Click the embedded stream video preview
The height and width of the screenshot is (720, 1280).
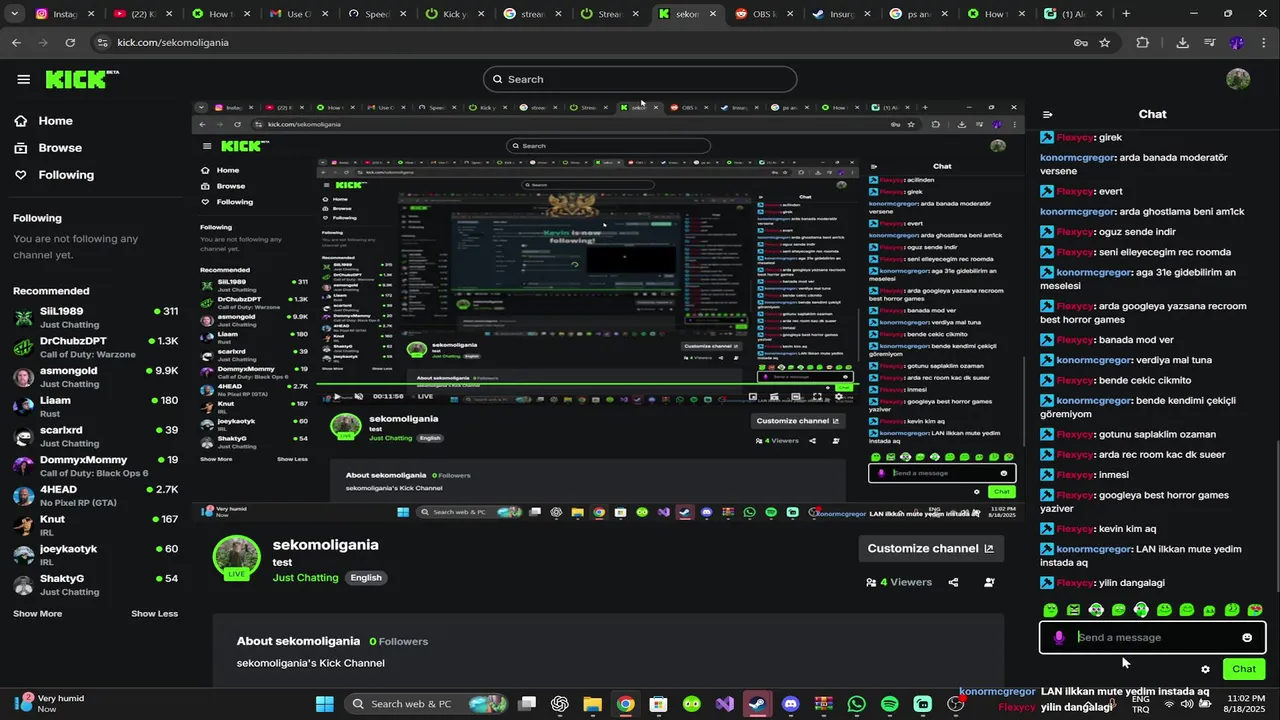tap(608, 311)
